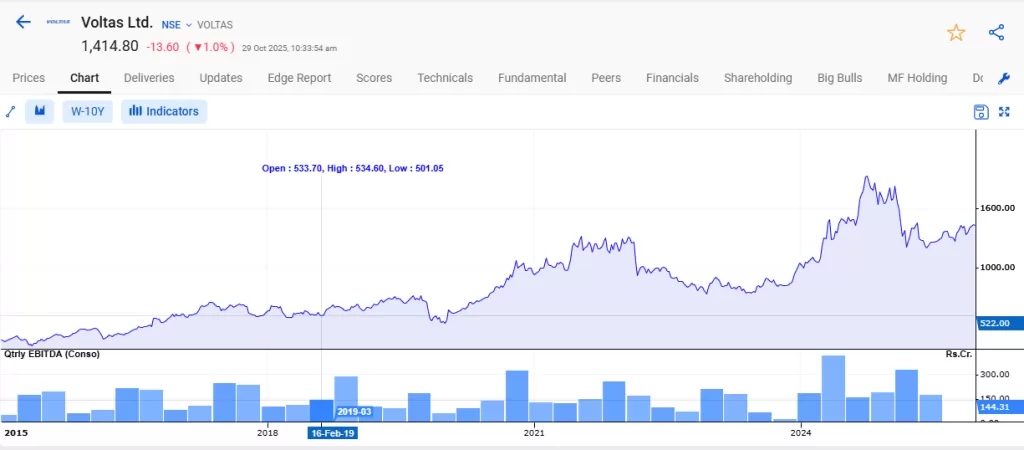The width and height of the screenshot is (1024, 450).
Task: Open the Peers tab
Action: tap(606, 78)
